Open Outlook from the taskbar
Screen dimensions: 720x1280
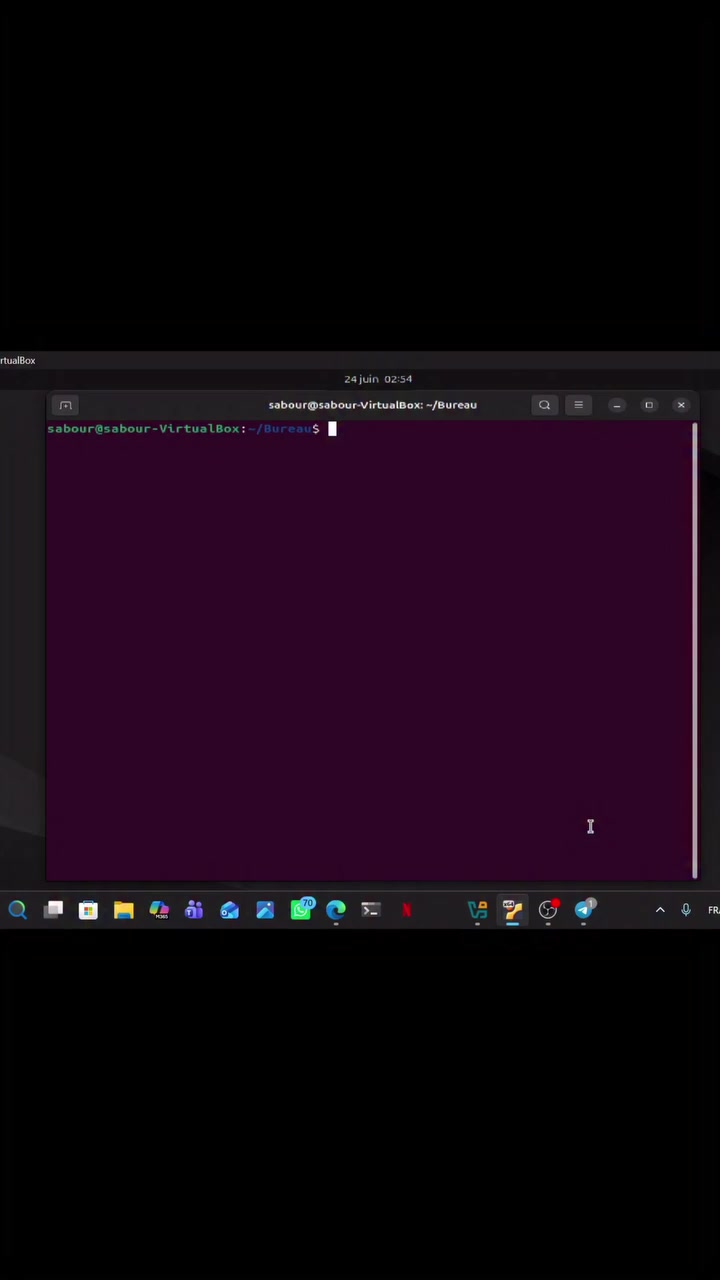(x=230, y=910)
